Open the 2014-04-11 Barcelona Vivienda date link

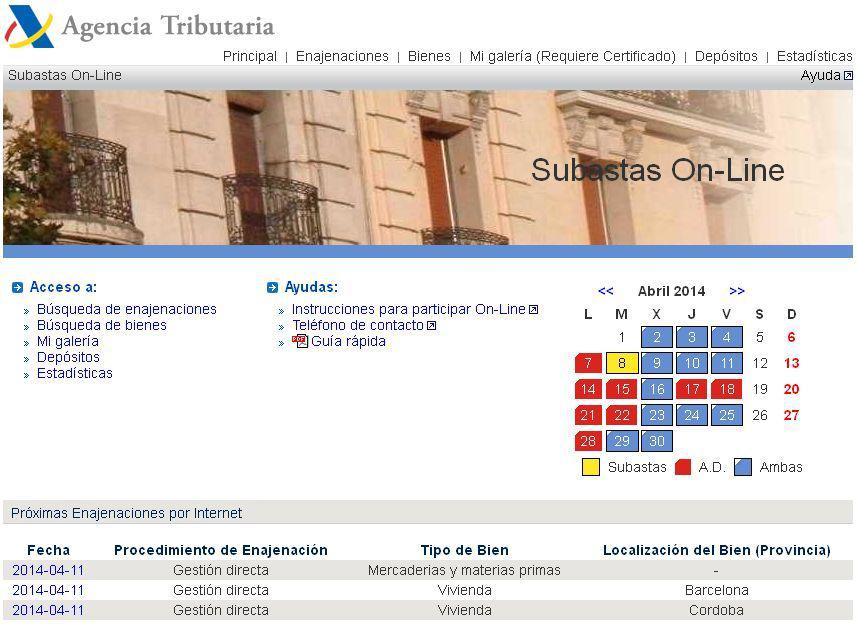pyautogui.click(x=48, y=590)
